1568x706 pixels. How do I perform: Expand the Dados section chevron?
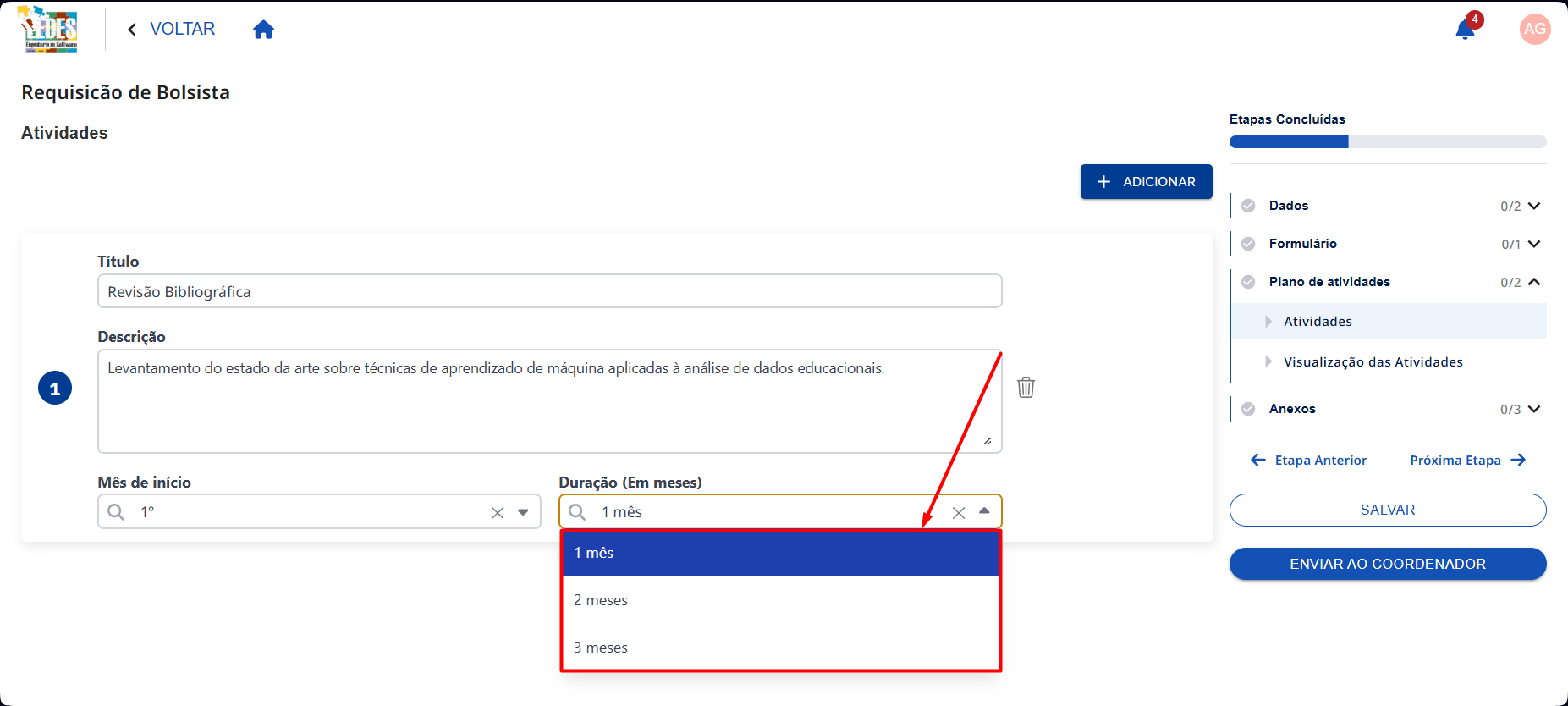point(1534,206)
